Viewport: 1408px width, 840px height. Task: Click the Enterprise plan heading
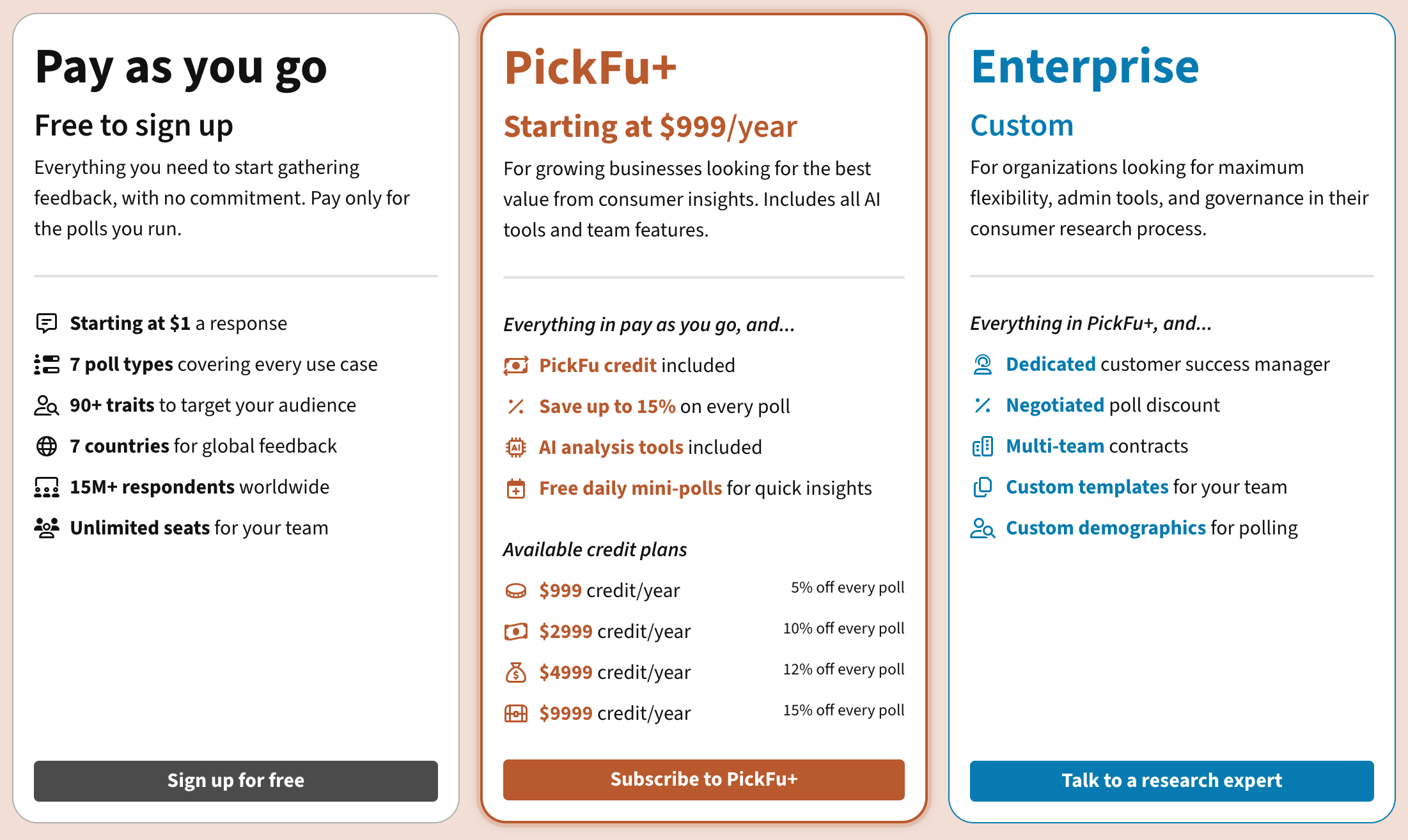click(x=1085, y=66)
